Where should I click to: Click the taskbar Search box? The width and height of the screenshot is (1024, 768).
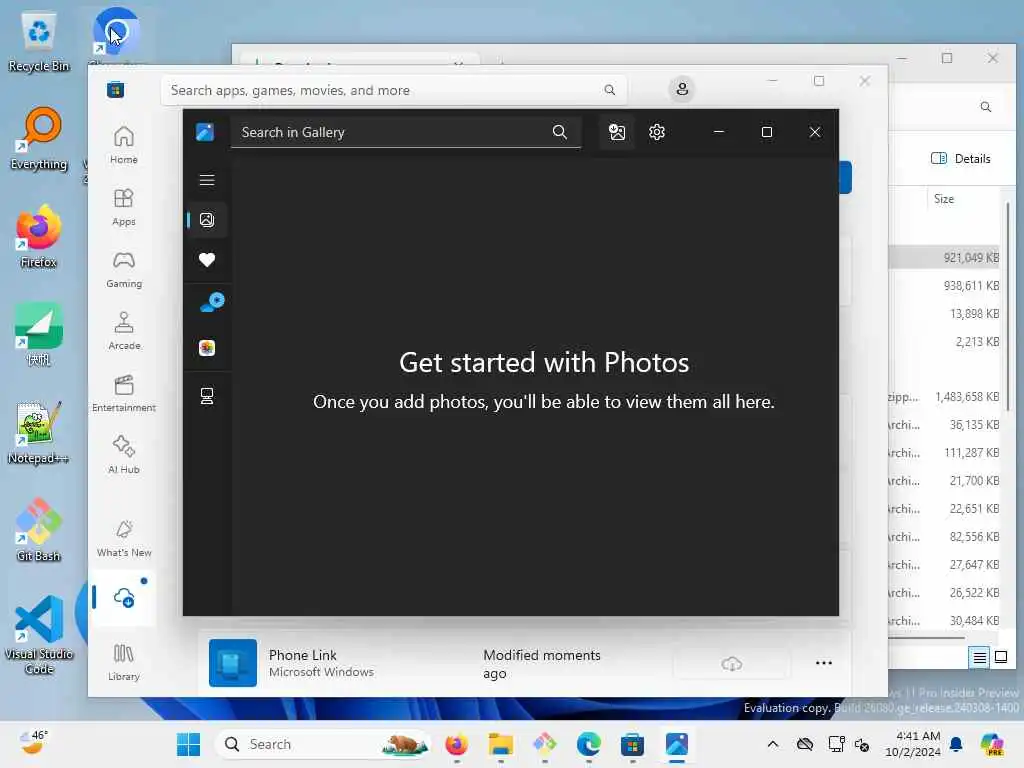323,744
